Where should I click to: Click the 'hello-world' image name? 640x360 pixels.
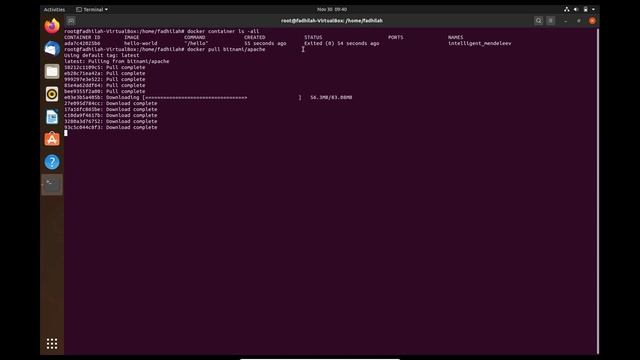pos(140,43)
